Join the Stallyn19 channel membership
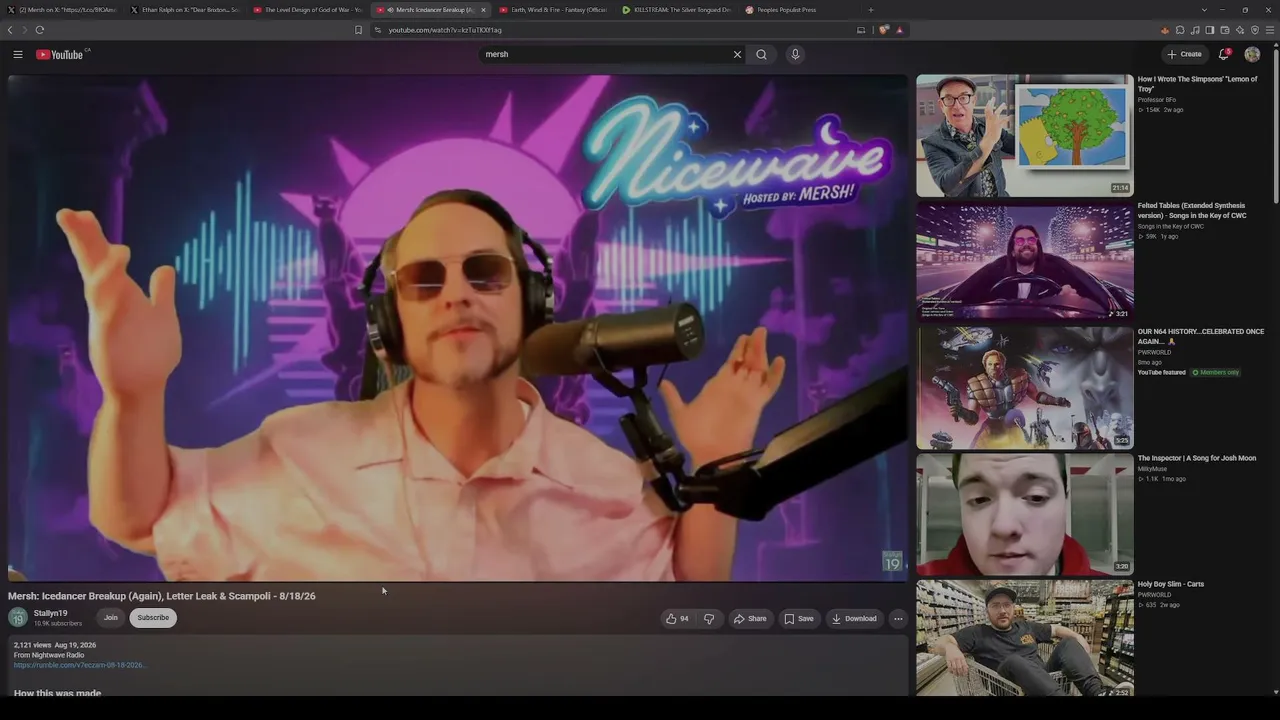Image resolution: width=1280 pixels, height=720 pixels. pyautogui.click(x=111, y=617)
